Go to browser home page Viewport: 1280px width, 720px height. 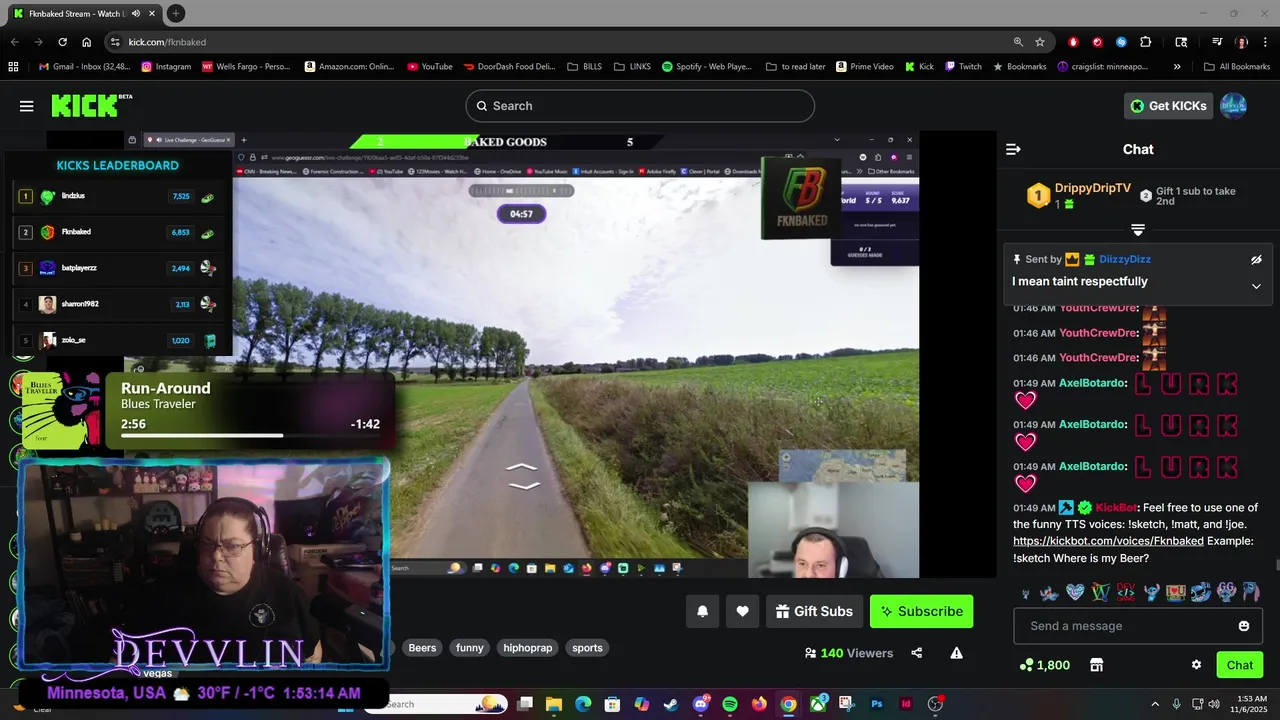pyautogui.click(x=86, y=42)
